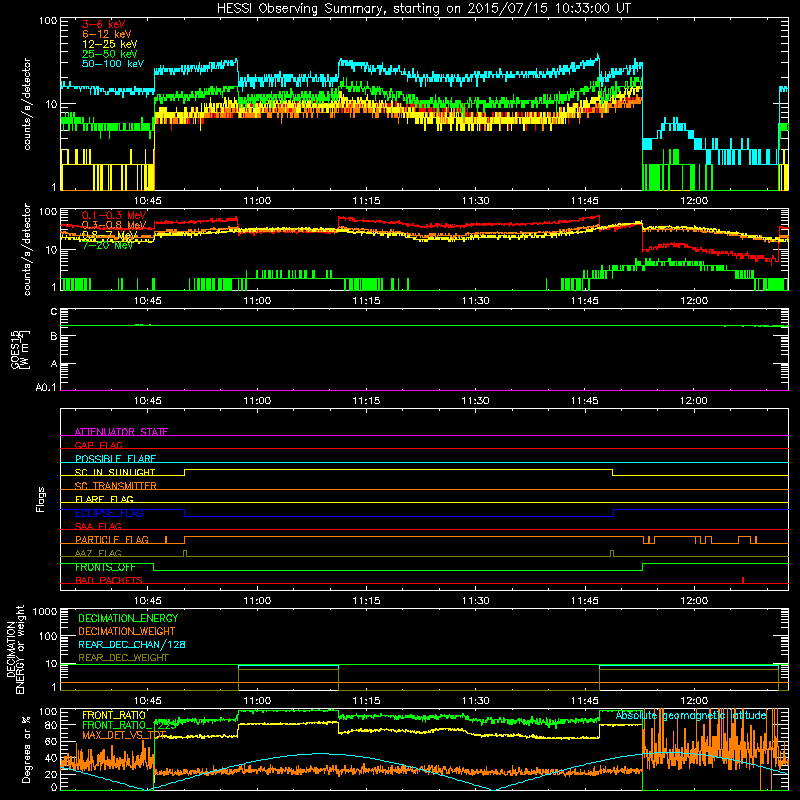Image resolution: width=800 pixels, height=800 pixels.
Task: Click the GOES15 axis label
Action: point(15,349)
